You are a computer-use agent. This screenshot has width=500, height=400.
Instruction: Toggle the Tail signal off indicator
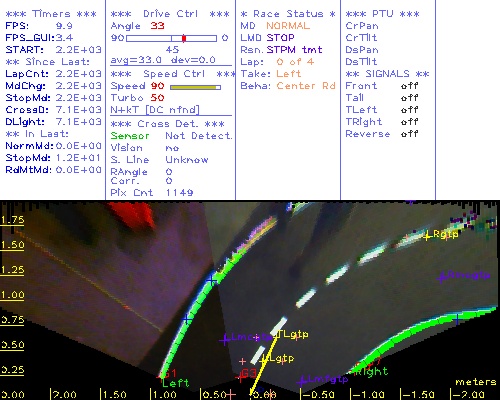[x=409, y=98]
